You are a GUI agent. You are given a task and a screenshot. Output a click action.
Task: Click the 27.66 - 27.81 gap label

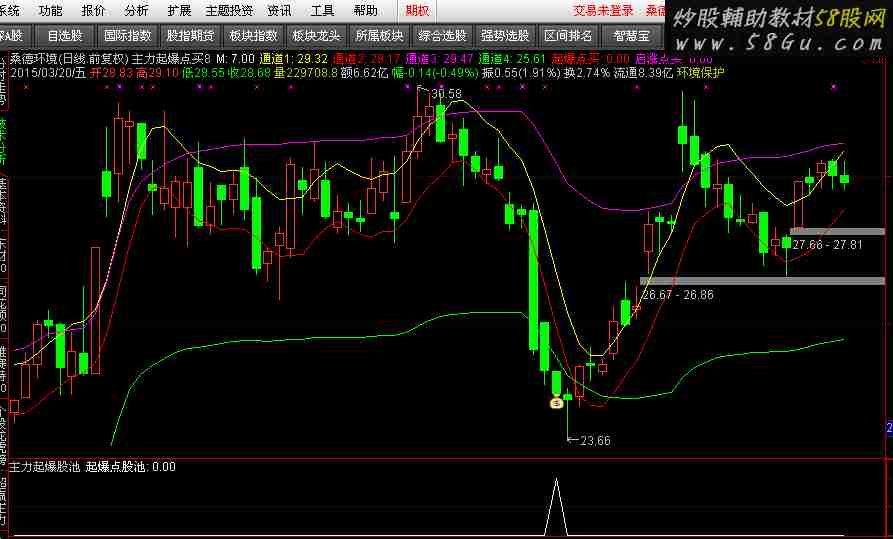point(827,245)
